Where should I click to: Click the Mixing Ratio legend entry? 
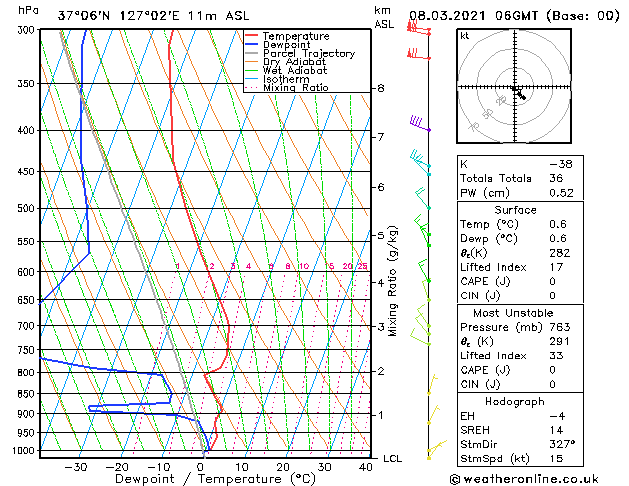pos(296,87)
